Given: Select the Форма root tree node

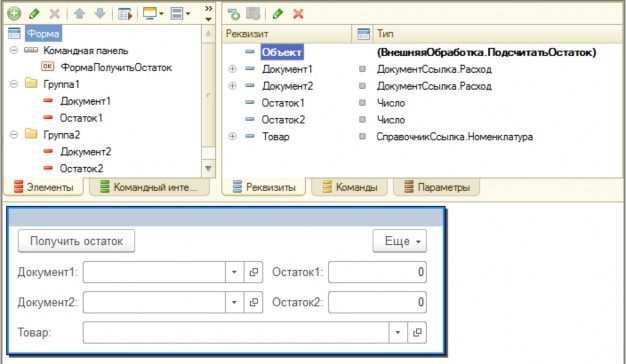Looking at the screenshot, I should pos(43,34).
